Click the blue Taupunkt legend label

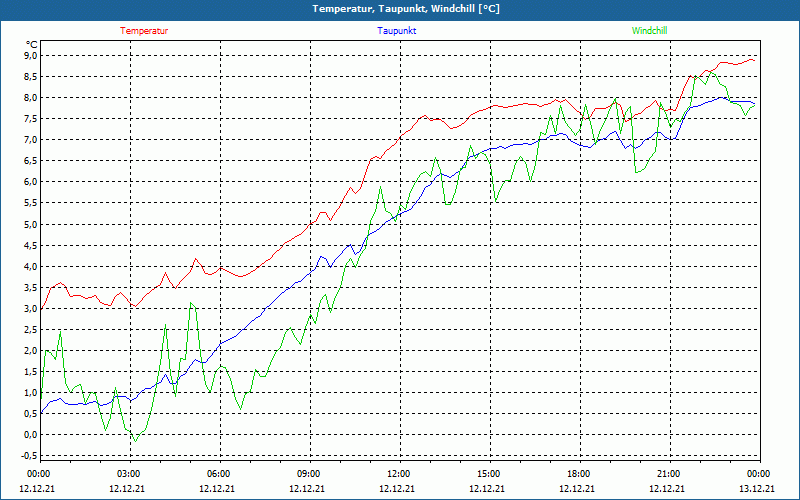[397, 31]
